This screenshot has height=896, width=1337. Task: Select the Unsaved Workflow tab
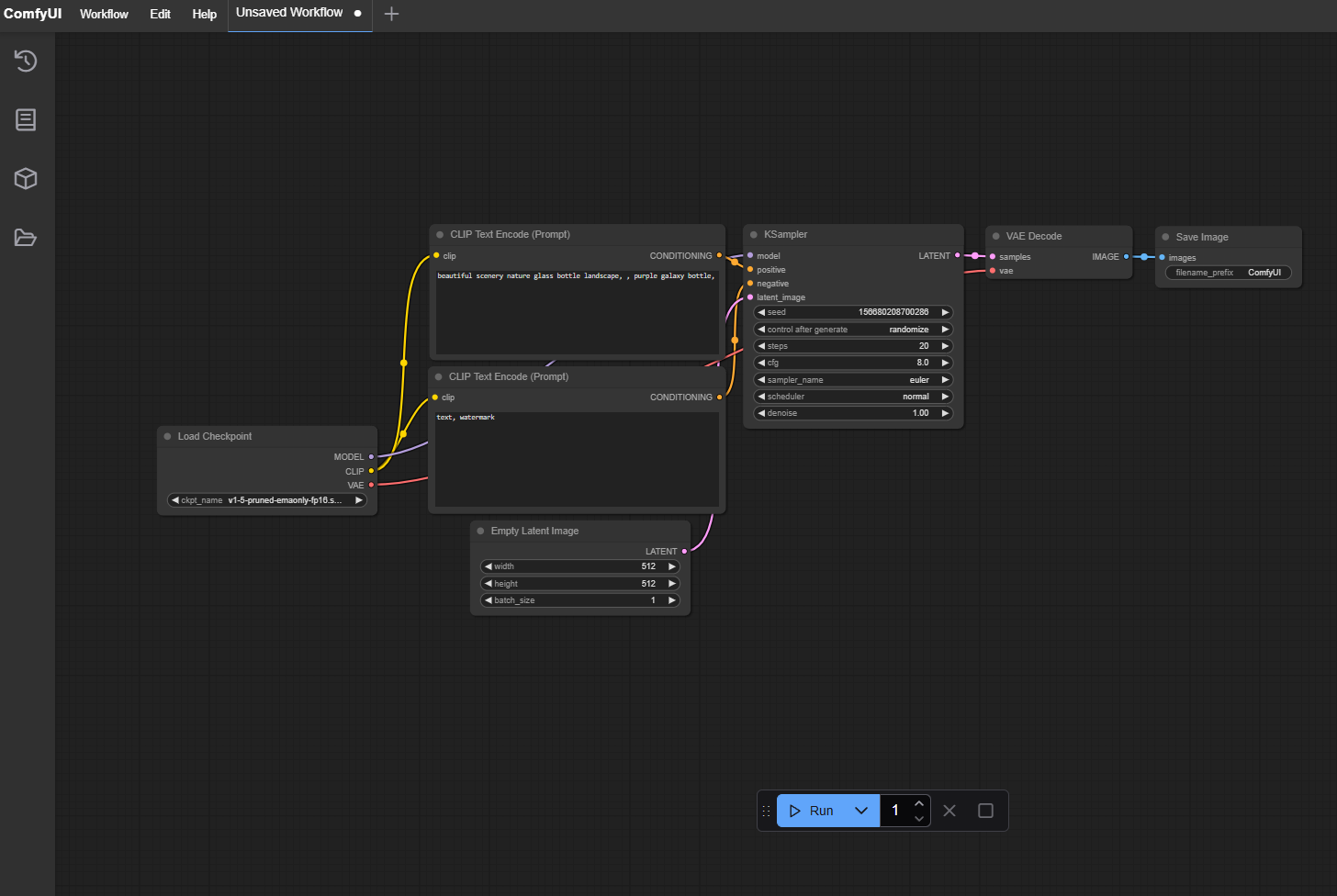pyautogui.click(x=288, y=14)
